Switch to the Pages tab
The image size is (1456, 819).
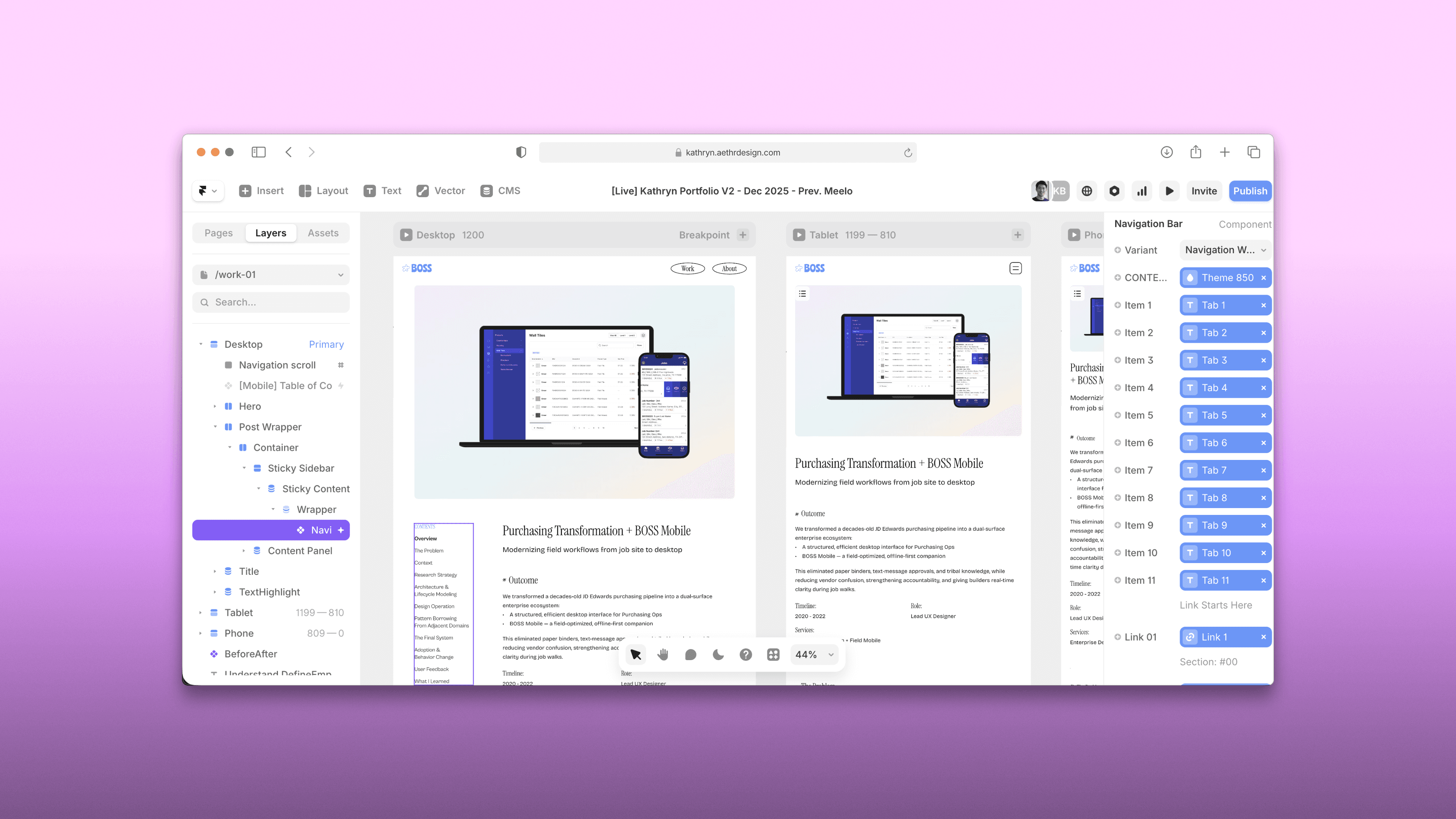tap(218, 233)
